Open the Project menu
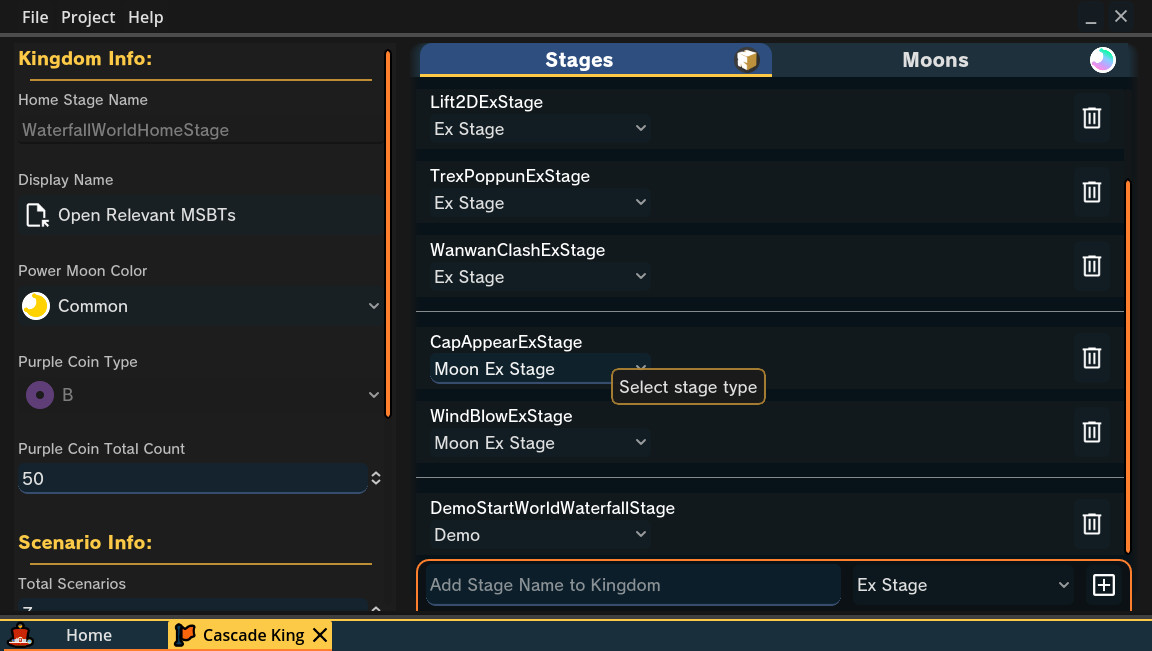Viewport: 1152px width, 651px height. 88,17
